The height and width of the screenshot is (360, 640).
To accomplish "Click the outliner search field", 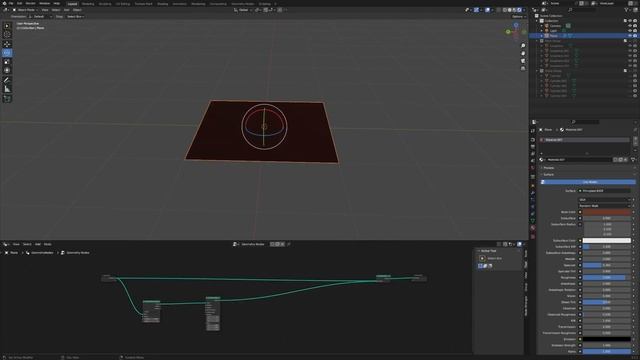I will tap(582, 10).
